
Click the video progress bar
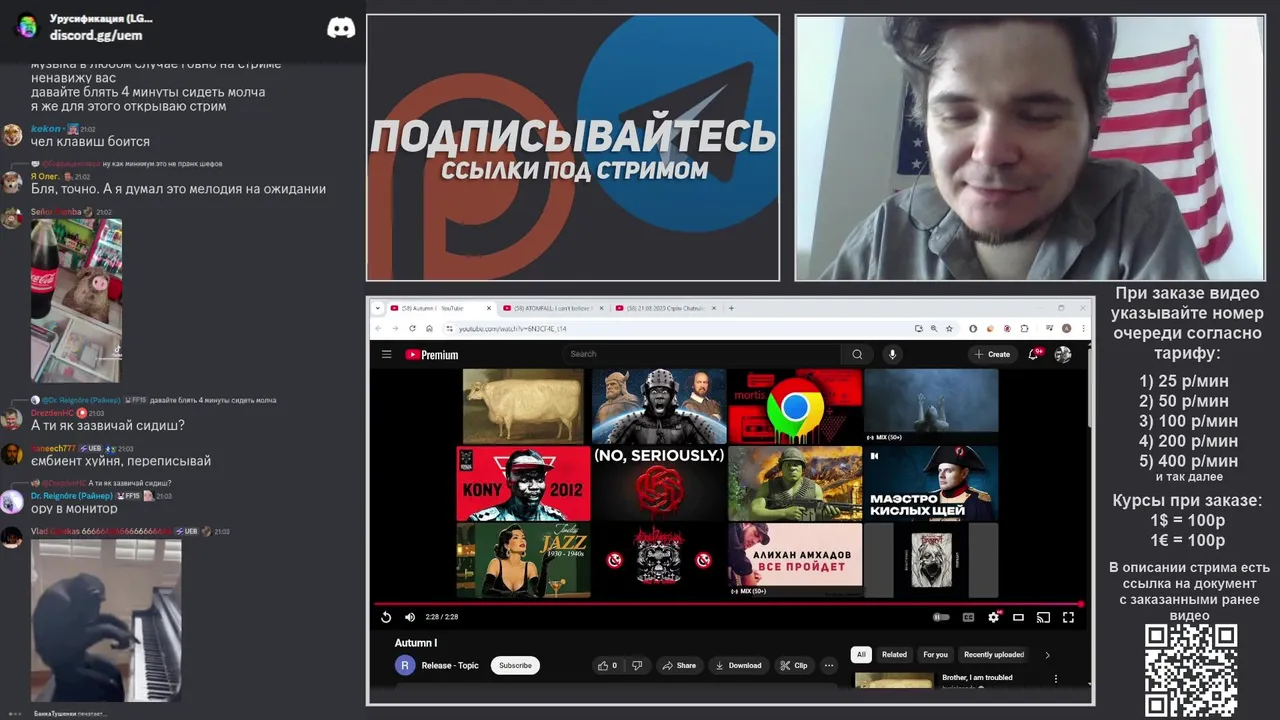click(x=729, y=604)
